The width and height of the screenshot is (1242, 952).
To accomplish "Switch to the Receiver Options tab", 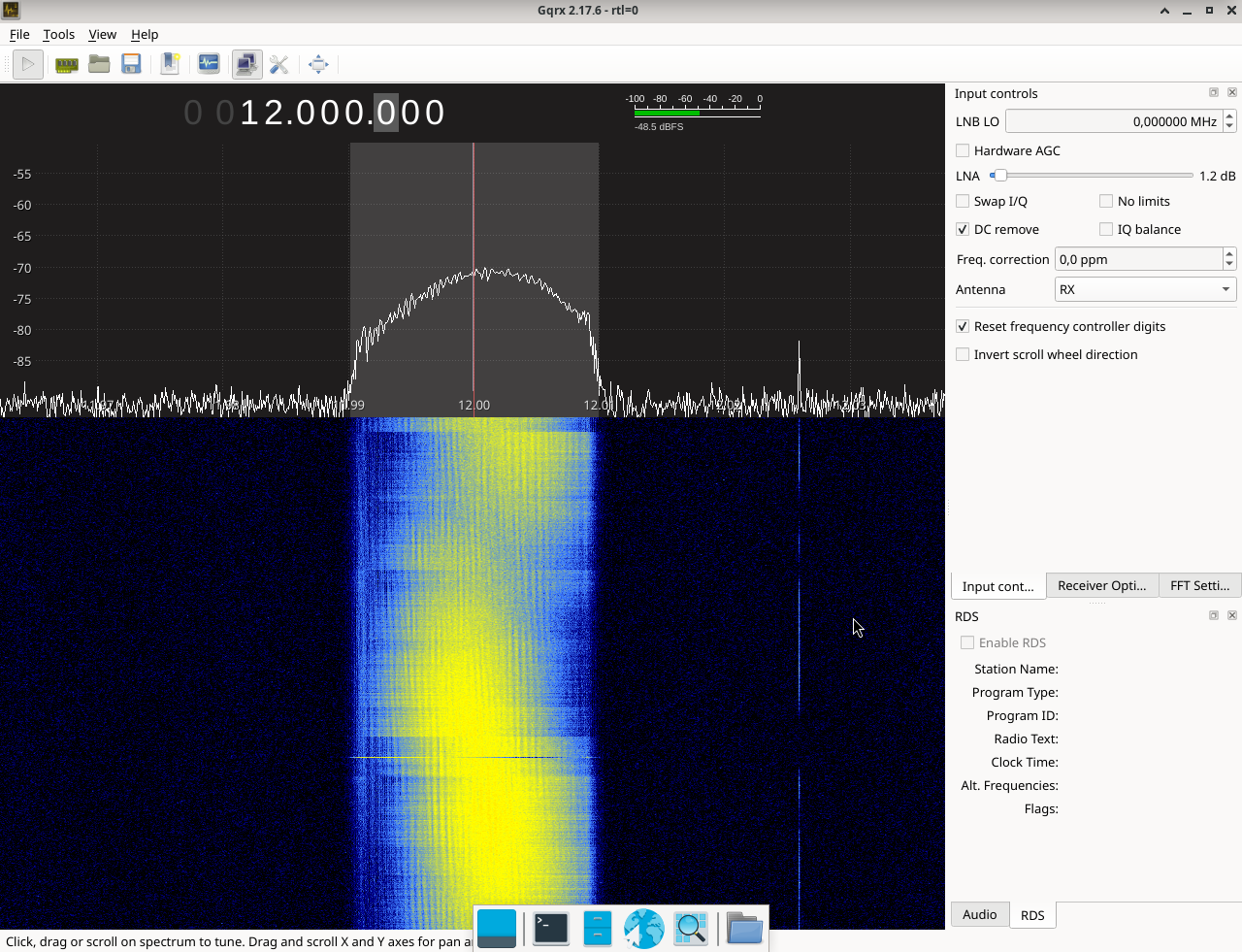I will point(1101,585).
